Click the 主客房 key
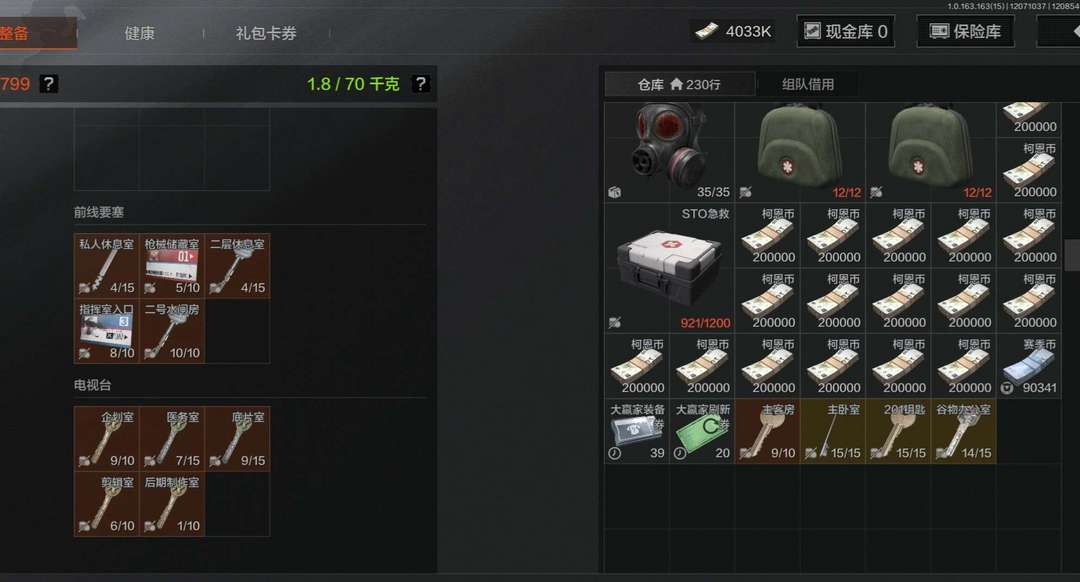Viewport: 1080px width, 582px height. pyautogui.click(x=767, y=431)
